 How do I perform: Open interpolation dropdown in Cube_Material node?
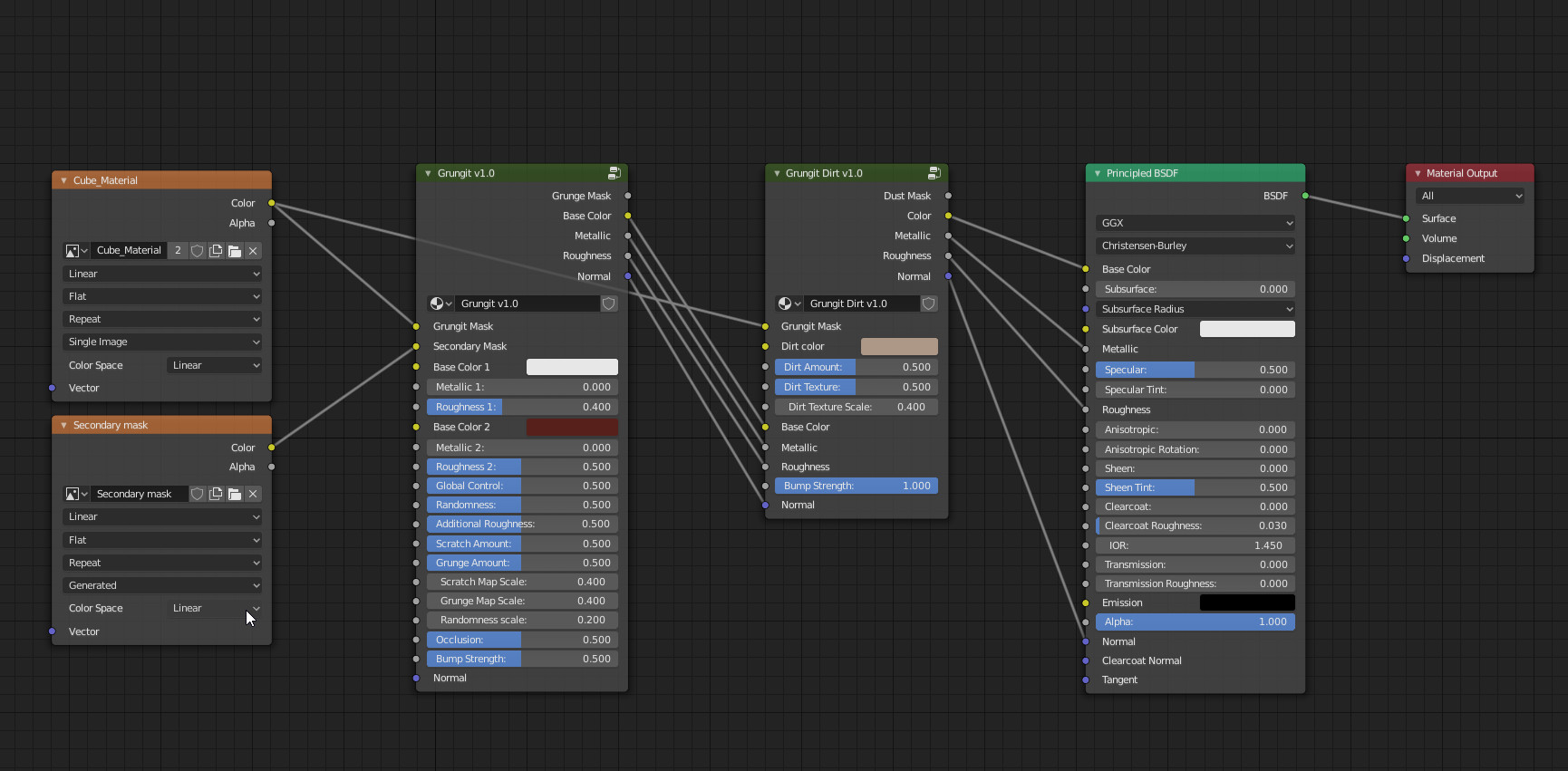pyautogui.click(x=162, y=274)
